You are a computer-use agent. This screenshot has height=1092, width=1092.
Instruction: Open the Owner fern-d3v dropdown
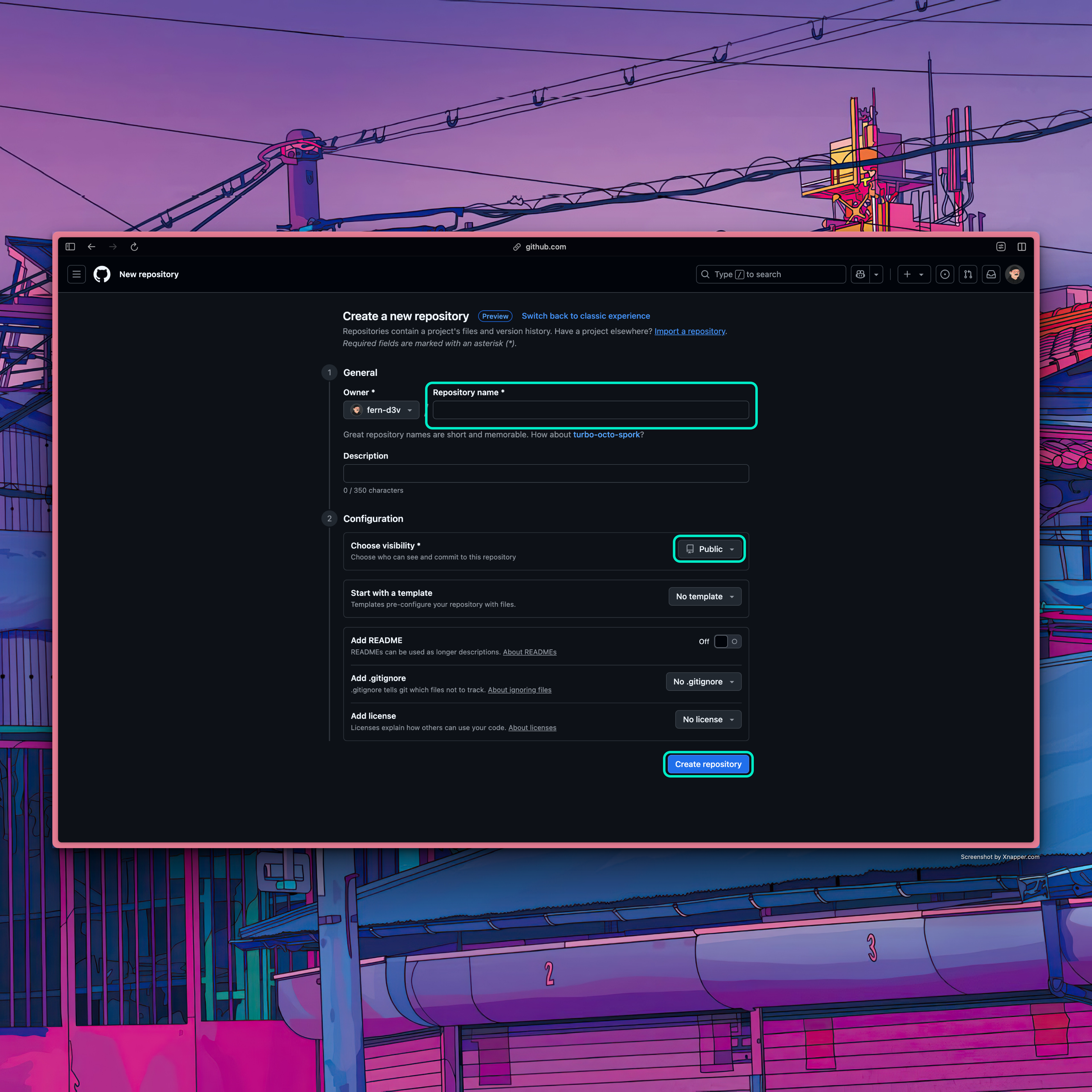click(x=381, y=410)
